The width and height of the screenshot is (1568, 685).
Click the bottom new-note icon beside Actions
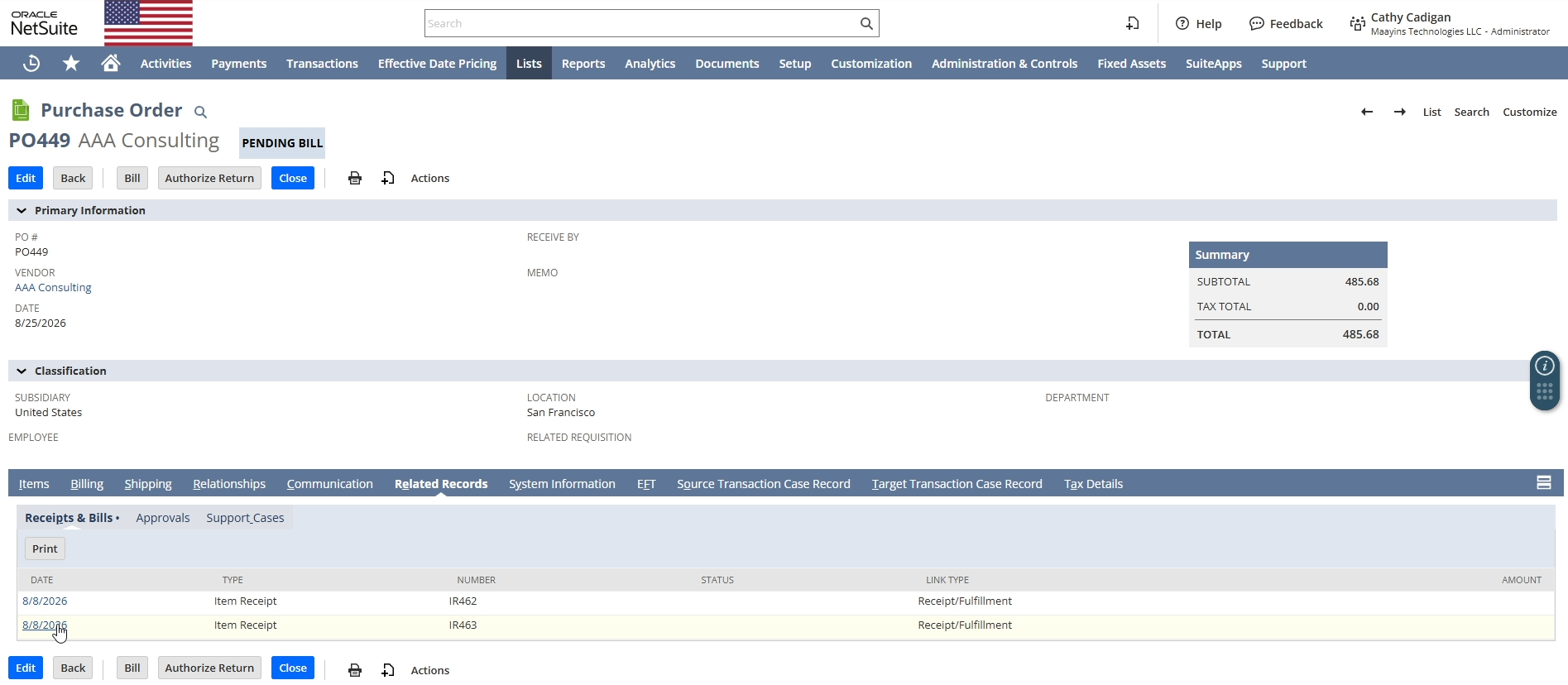pyautogui.click(x=388, y=670)
